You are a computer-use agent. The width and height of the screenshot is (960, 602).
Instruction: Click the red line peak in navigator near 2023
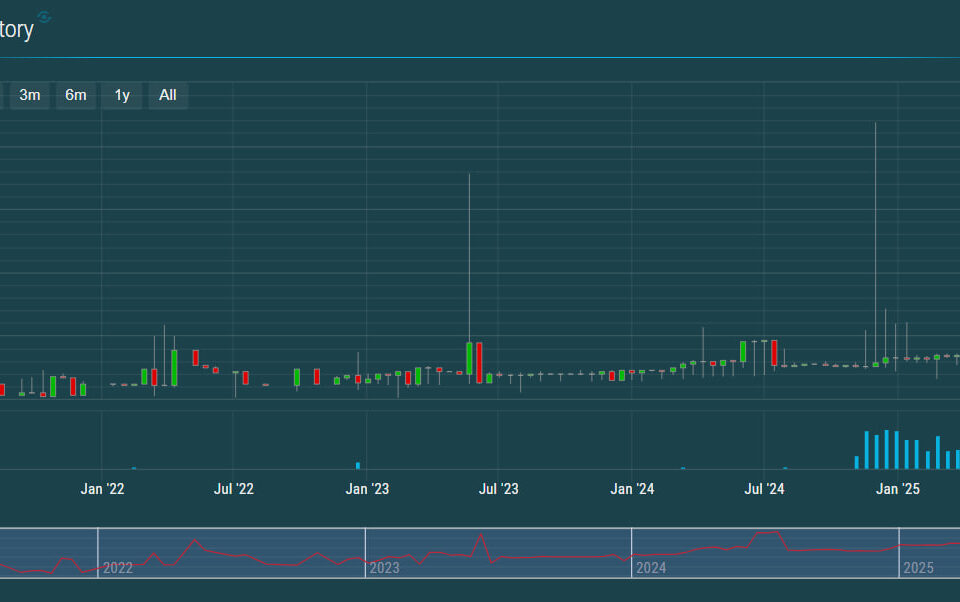point(481,535)
